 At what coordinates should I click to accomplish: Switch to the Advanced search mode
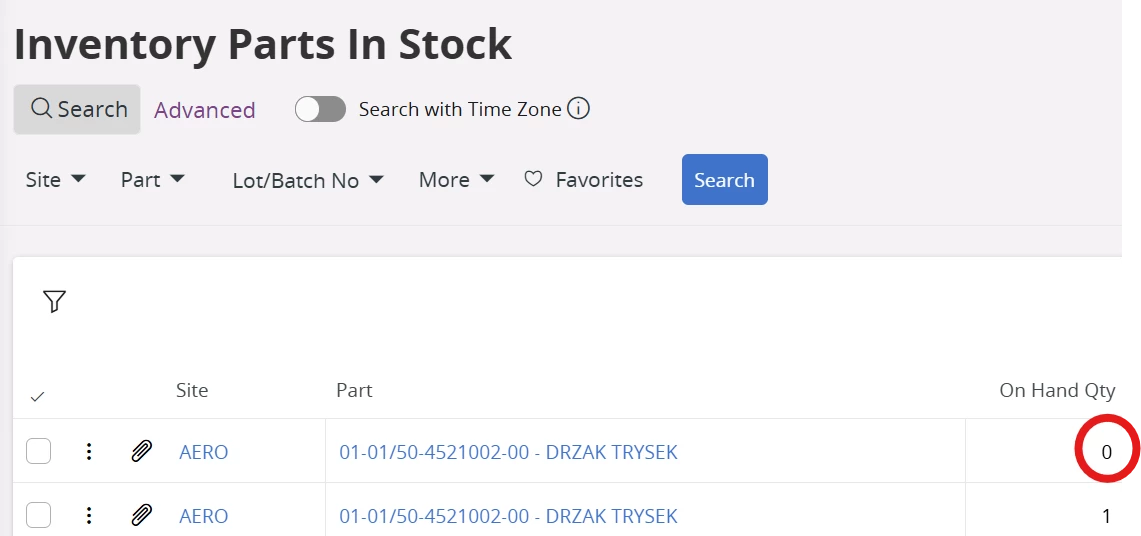205,110
